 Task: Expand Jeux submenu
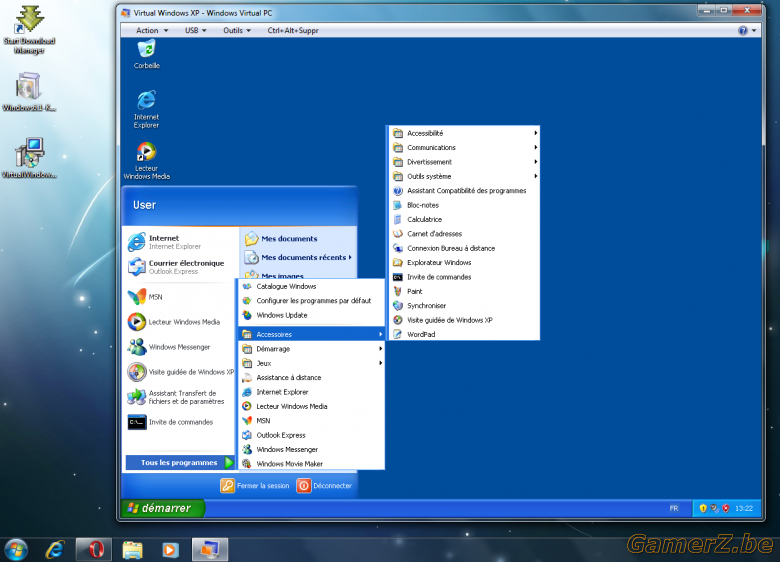(x=311, y=363)
